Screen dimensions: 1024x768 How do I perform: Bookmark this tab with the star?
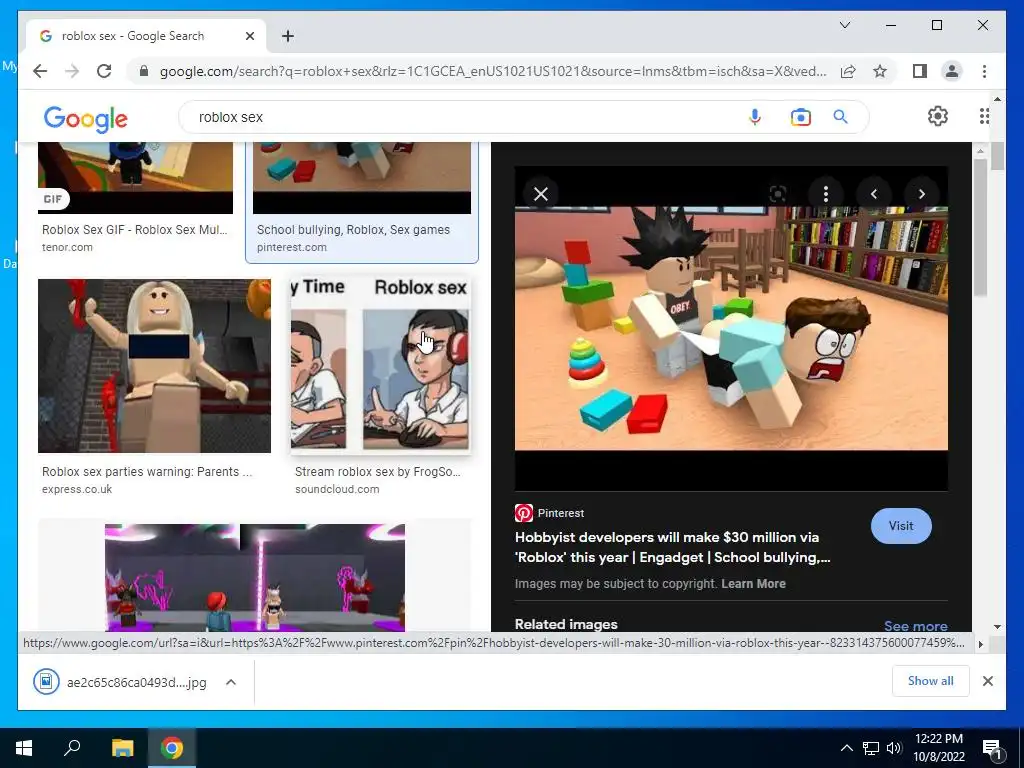880,71
